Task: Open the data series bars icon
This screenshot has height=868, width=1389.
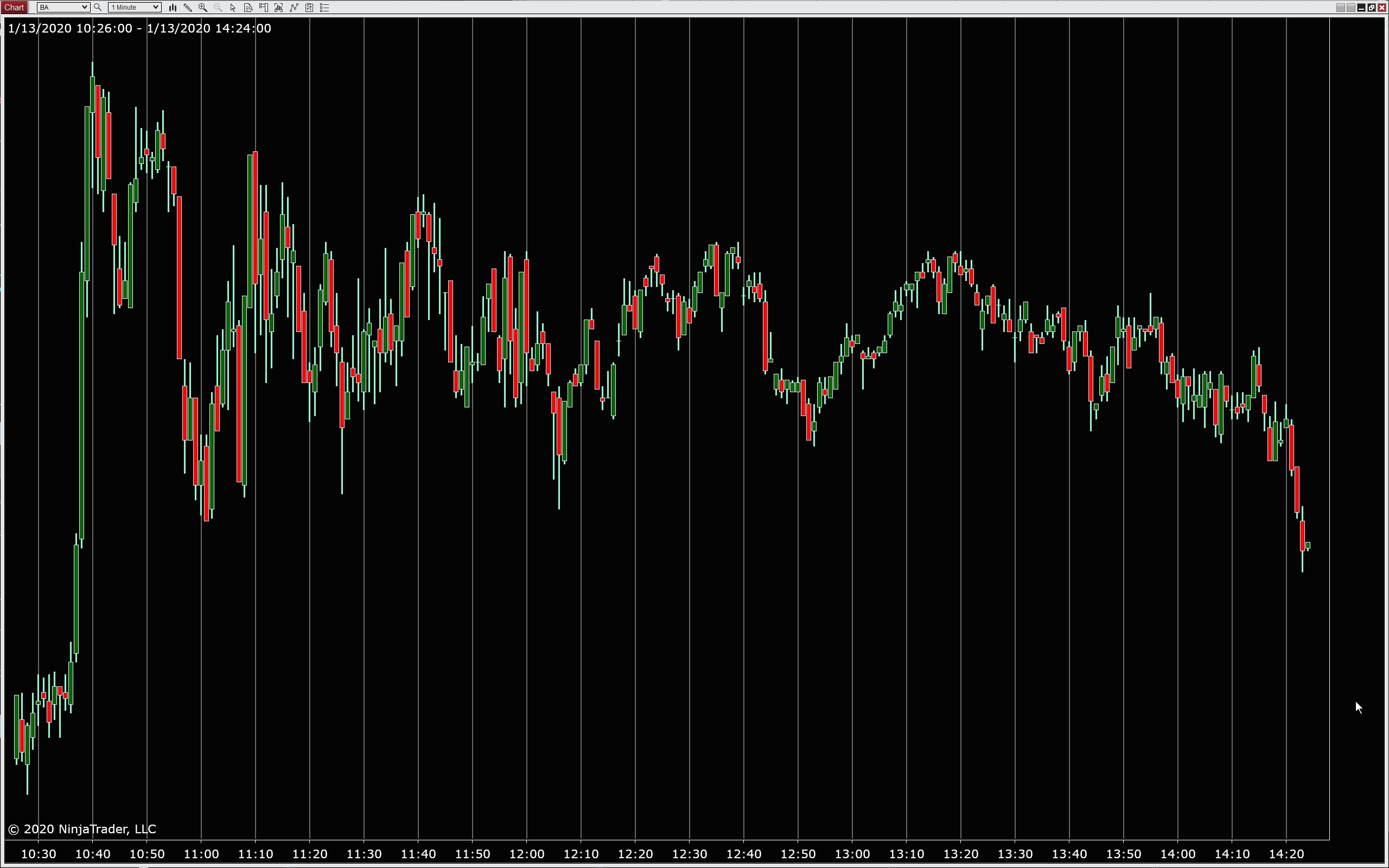Action: 278,8
